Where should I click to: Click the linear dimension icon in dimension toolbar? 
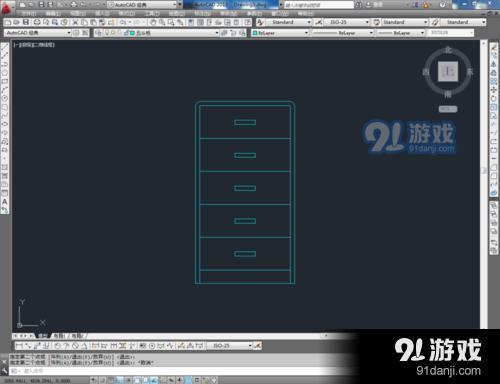19,346
